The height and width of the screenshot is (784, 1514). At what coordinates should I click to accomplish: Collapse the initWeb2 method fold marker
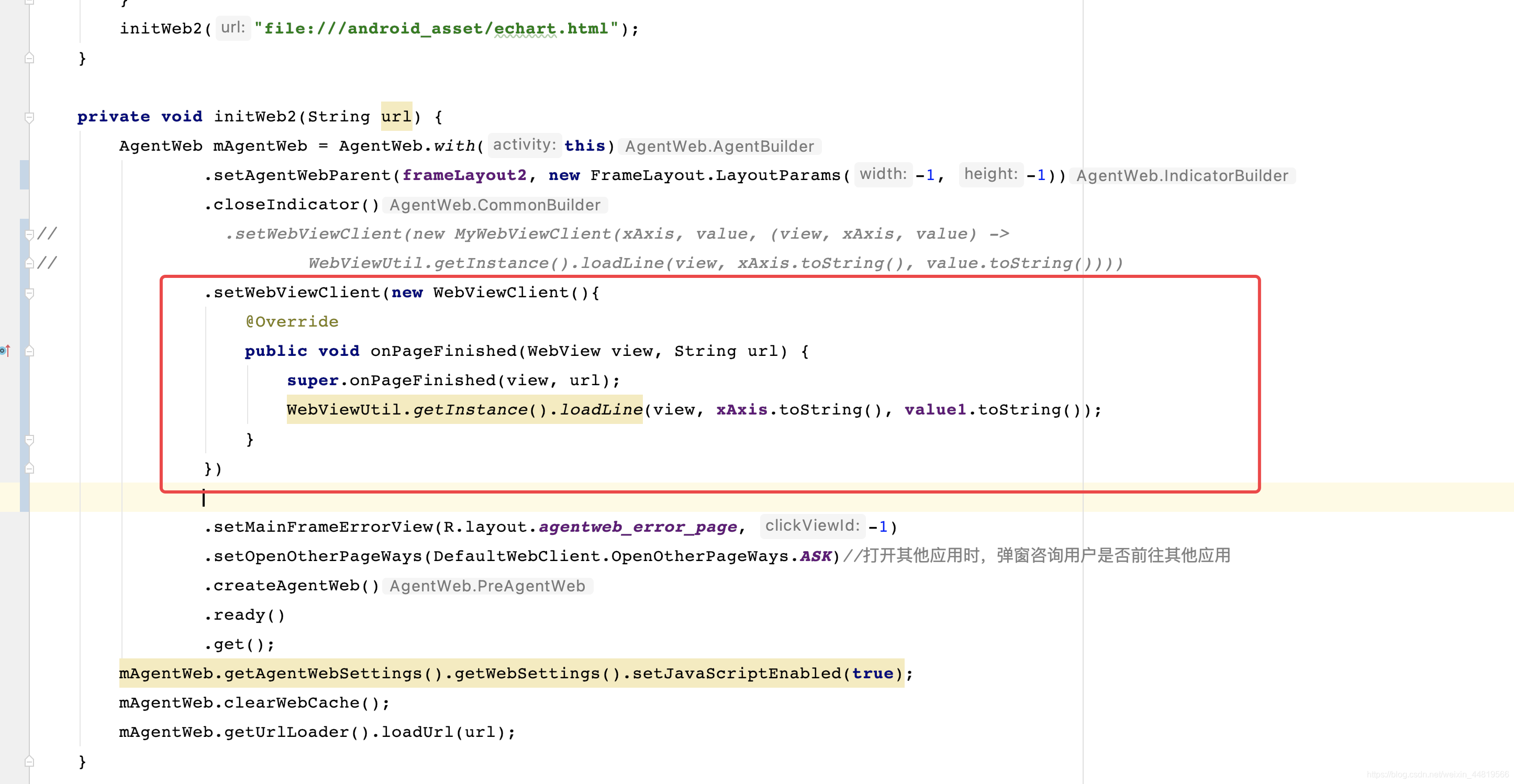coord(29,117)
